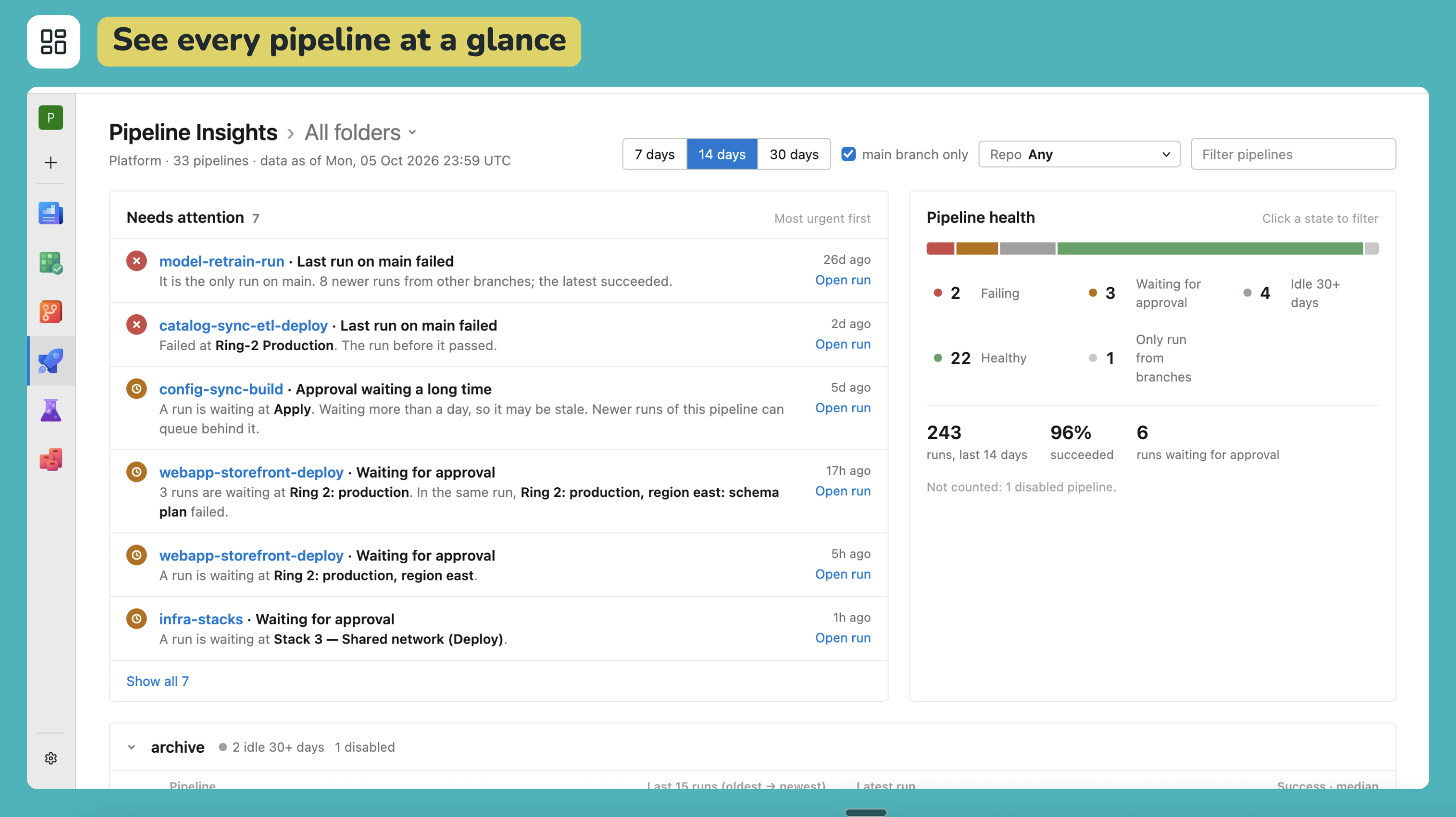
Task: Open the model-retrain-run pipeline link
Action: pos(222,261)
